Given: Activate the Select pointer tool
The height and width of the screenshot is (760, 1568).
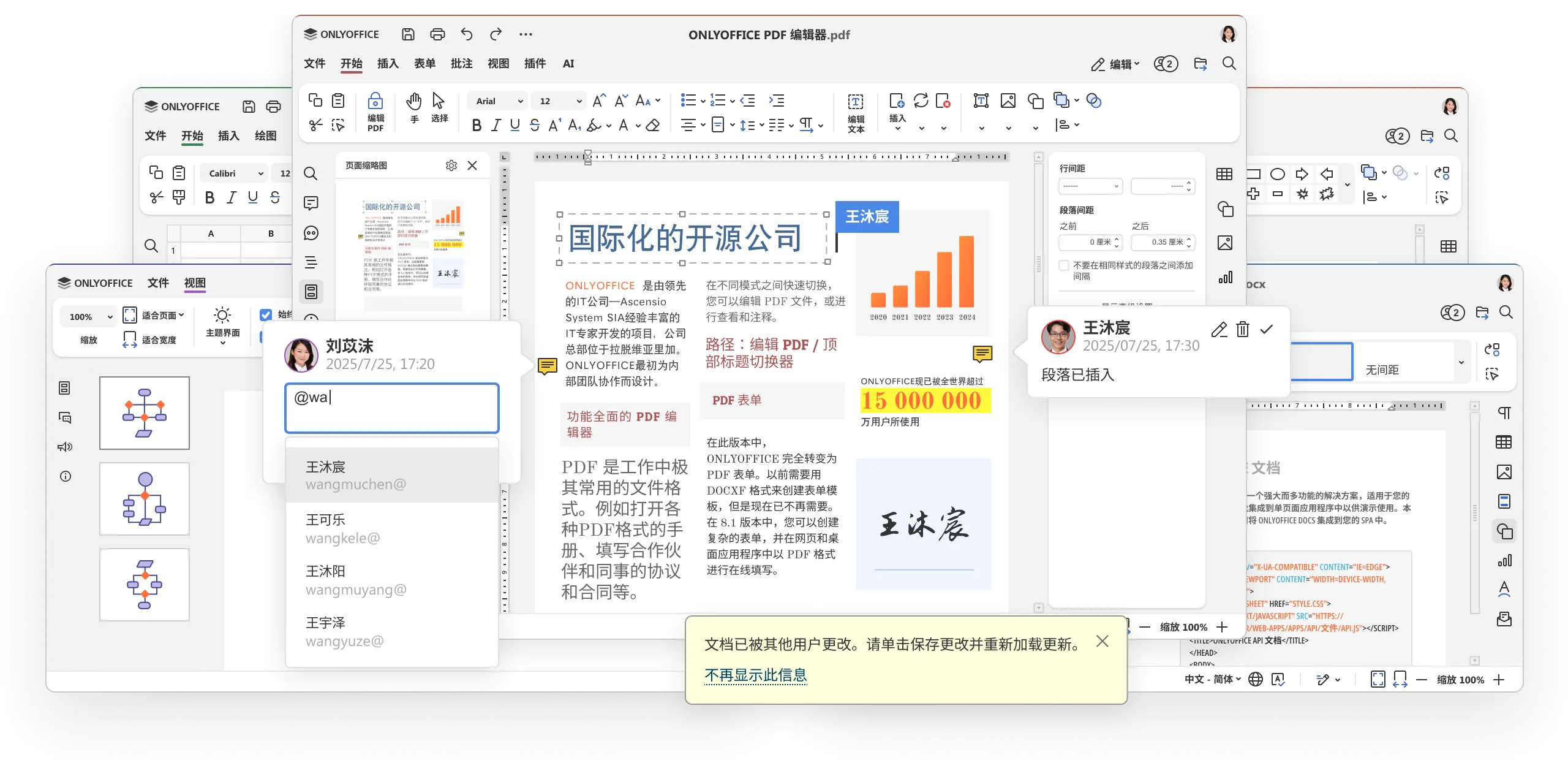Looking at the screenshot, I should click(439, 108).
